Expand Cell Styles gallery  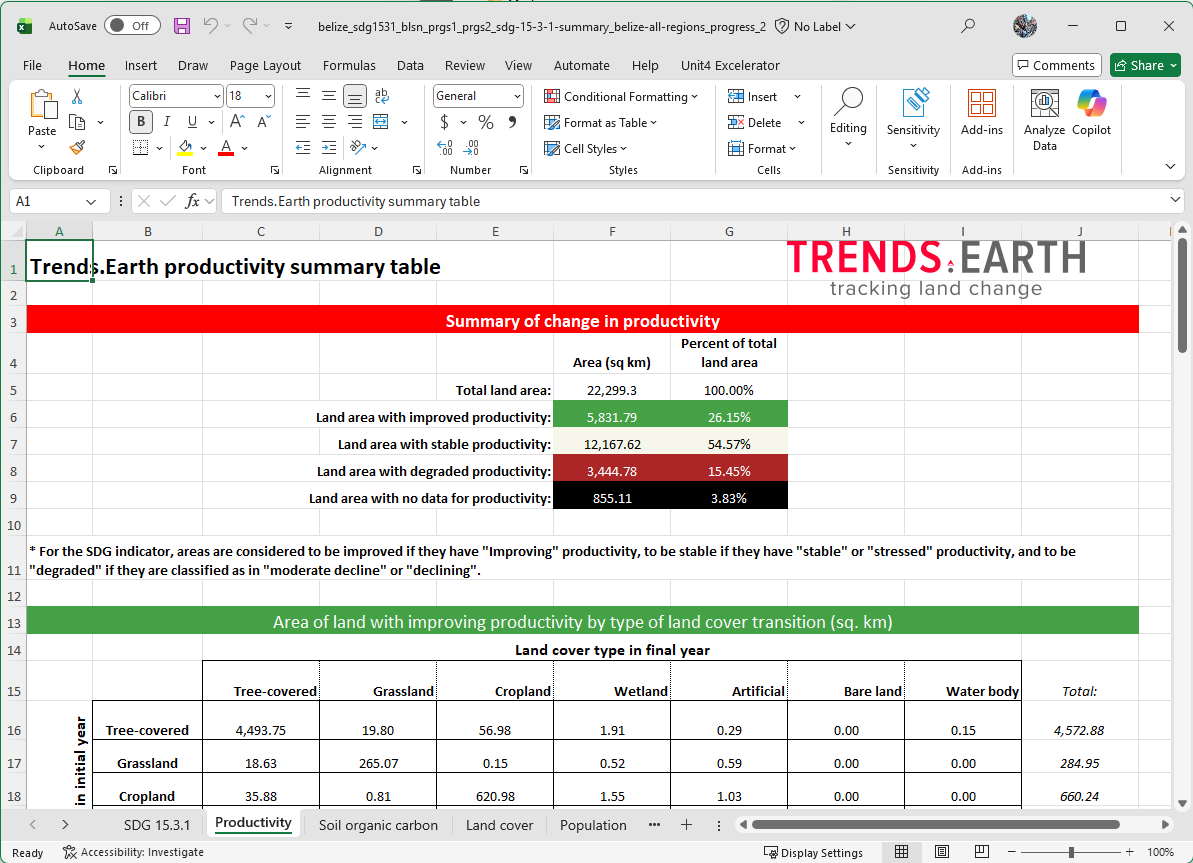[585, 148]
